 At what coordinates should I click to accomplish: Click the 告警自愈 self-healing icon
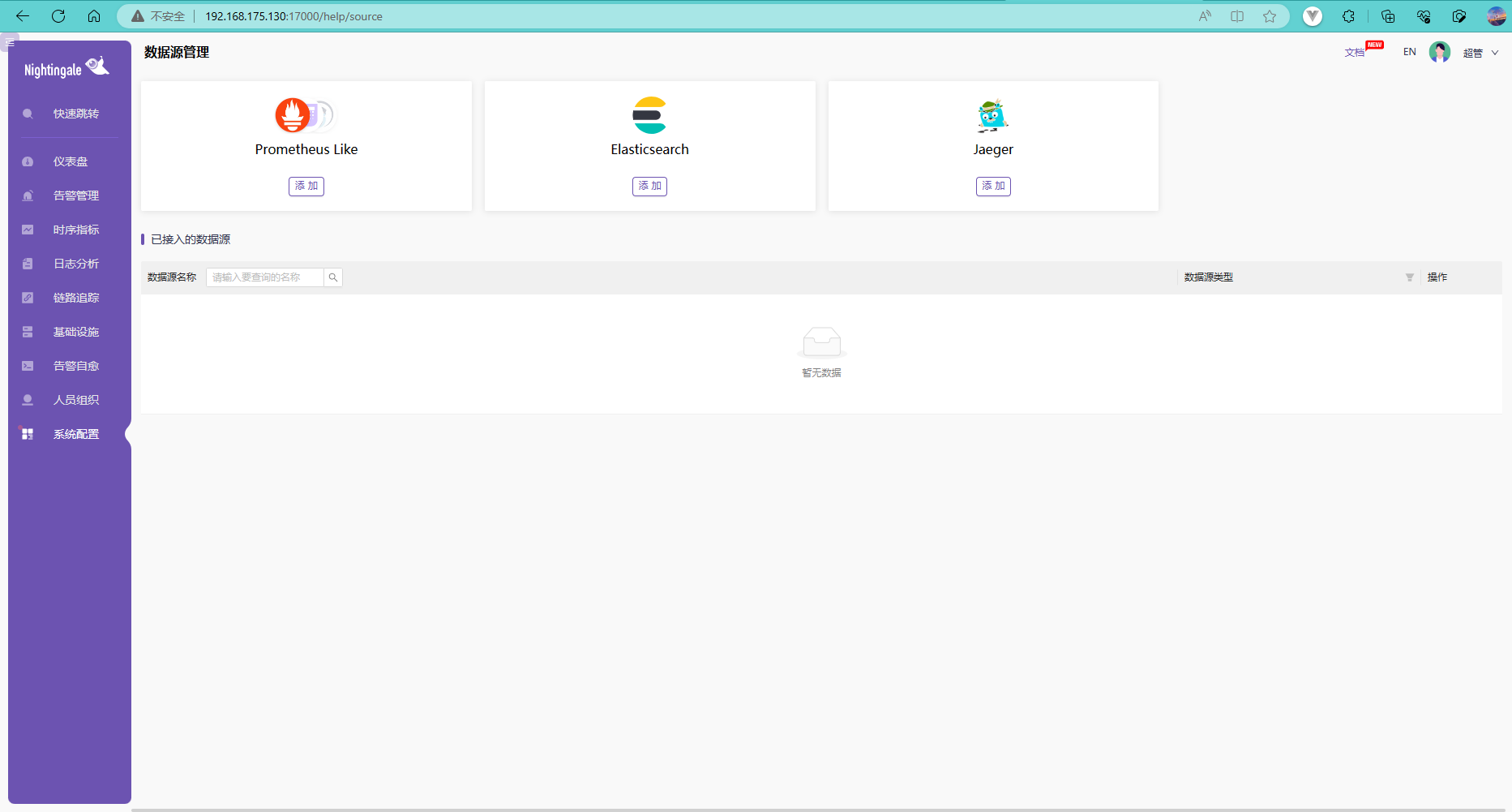tap(28, 366)
